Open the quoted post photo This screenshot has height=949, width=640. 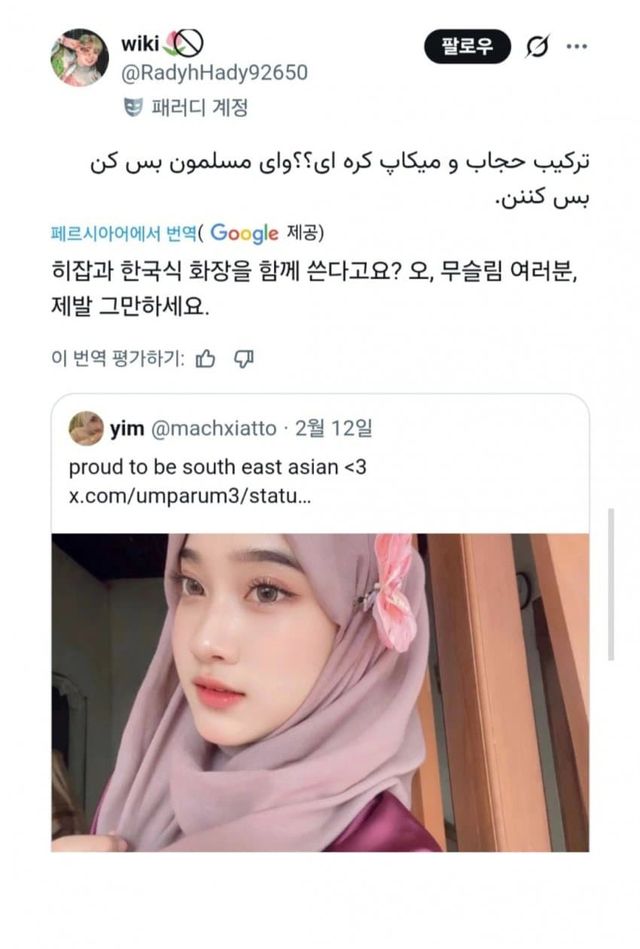pos(320,692)
